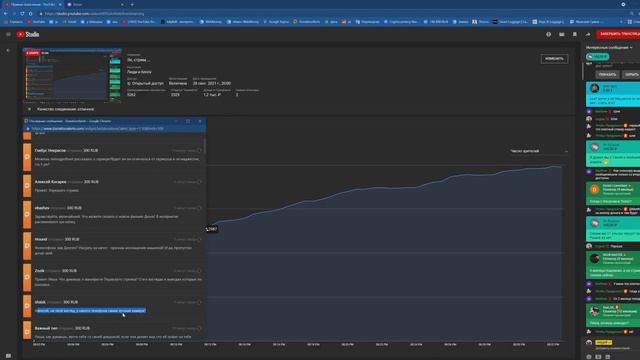Maximize the DonationAlerts popup window

click(x=188, y=121)
